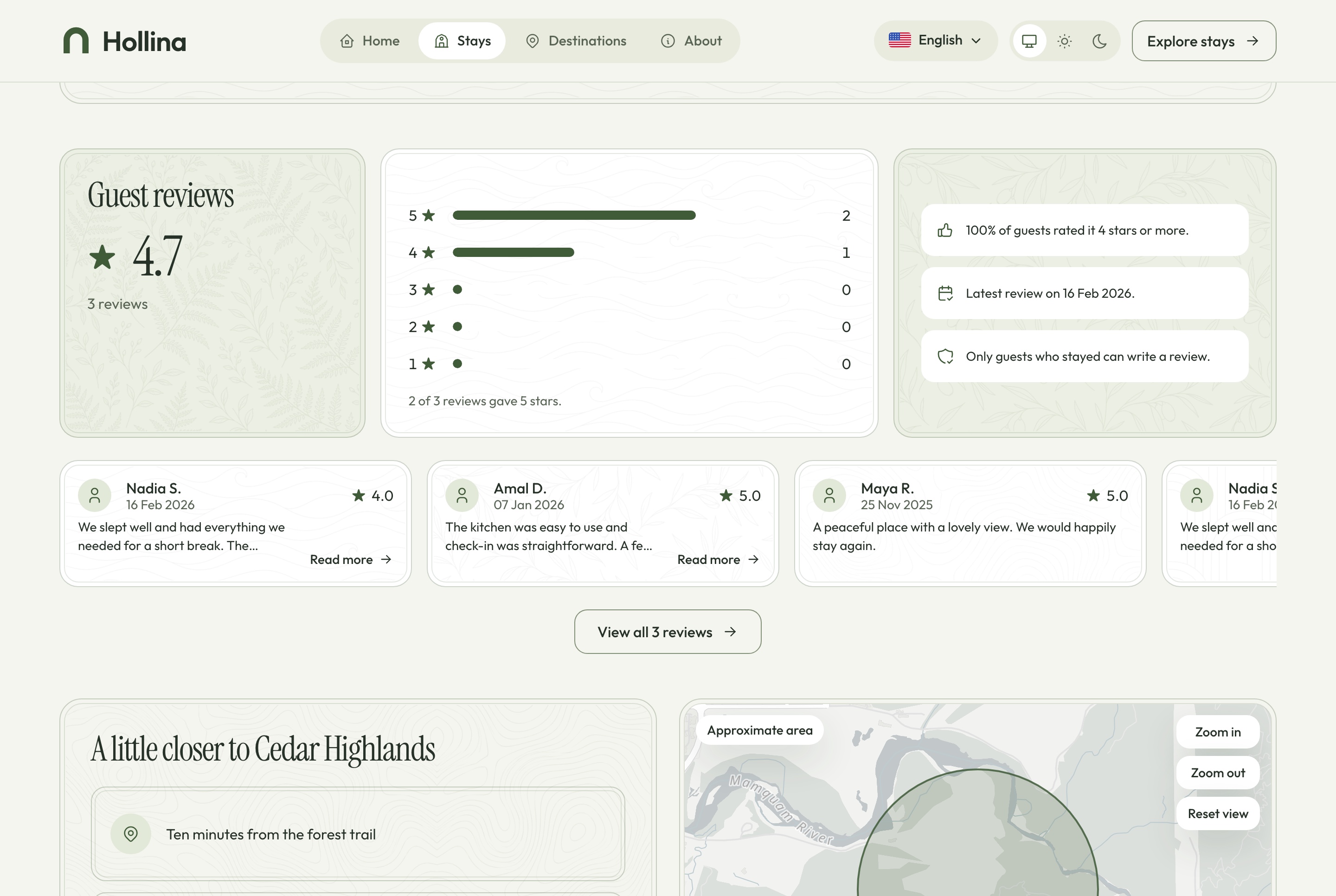Click Maya R. avatar icon
The image size is (1336, 896).
[829, 495]
